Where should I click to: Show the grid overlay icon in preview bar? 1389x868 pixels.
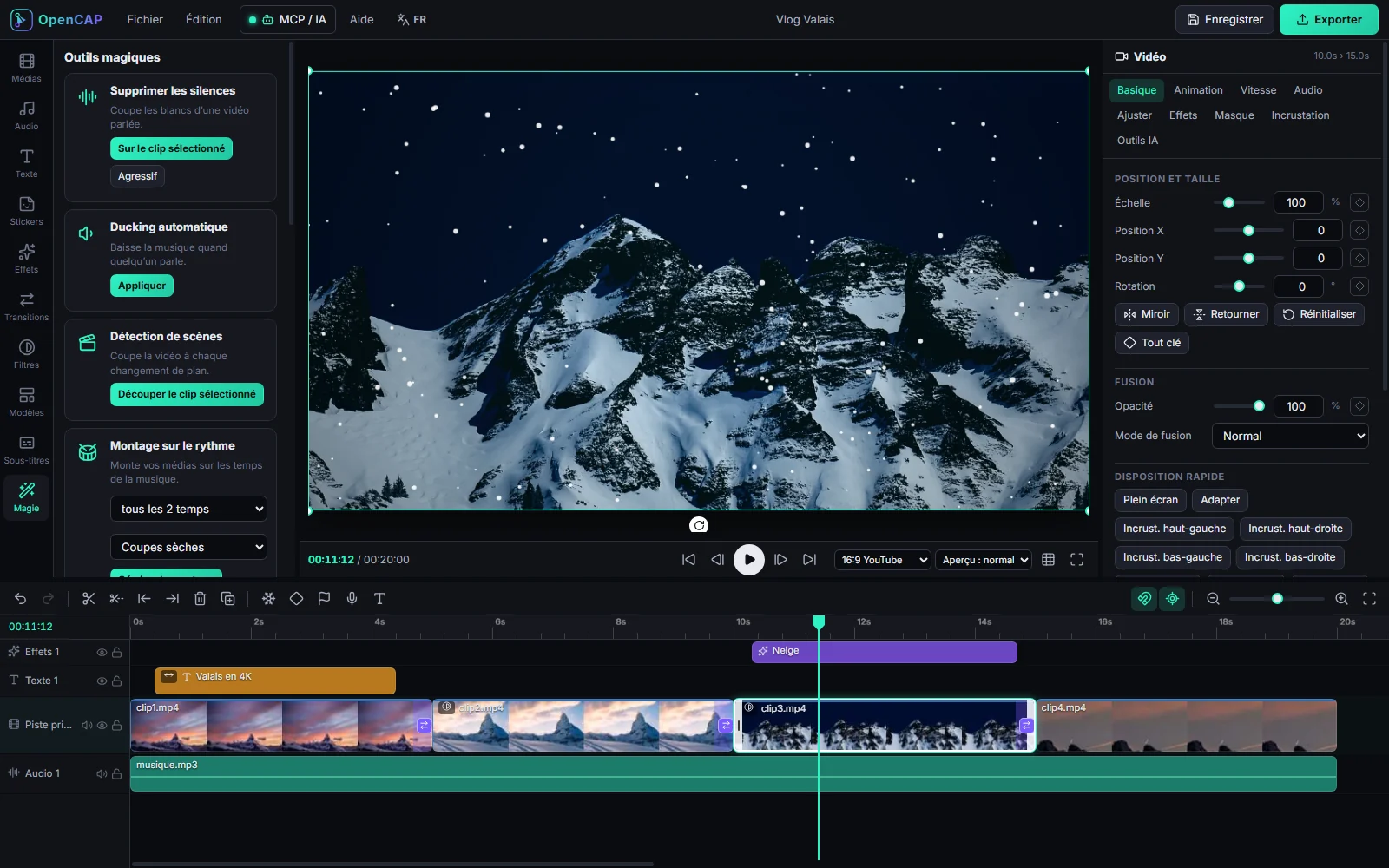pos(1048,560)
